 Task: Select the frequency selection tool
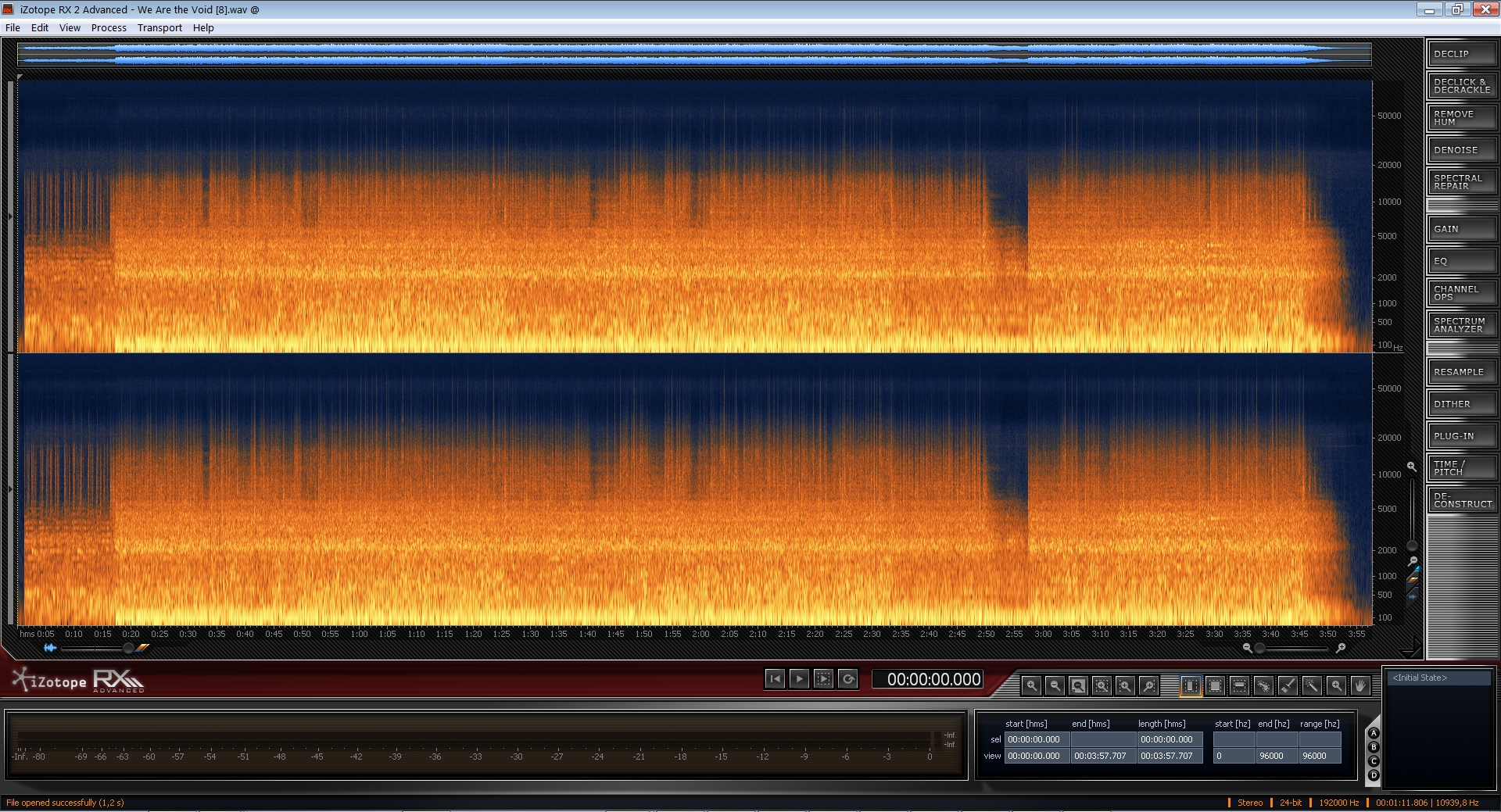(x=1239, y=685)
